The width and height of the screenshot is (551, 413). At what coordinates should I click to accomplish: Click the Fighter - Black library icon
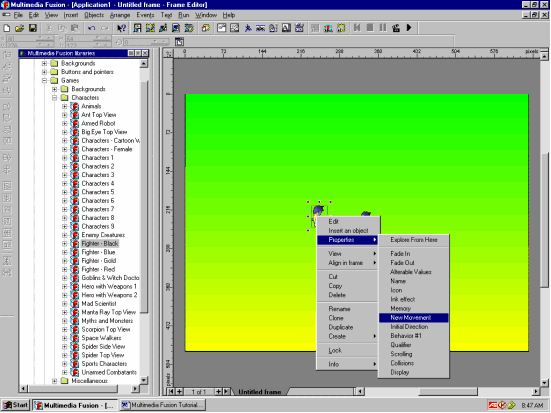(x=74, y=244)
